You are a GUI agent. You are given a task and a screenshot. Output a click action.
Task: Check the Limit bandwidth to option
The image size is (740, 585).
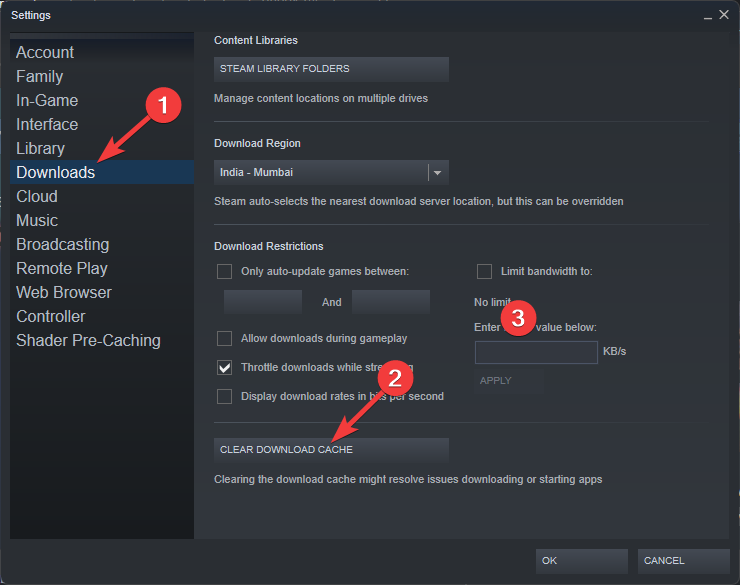(x=484, y=272)
